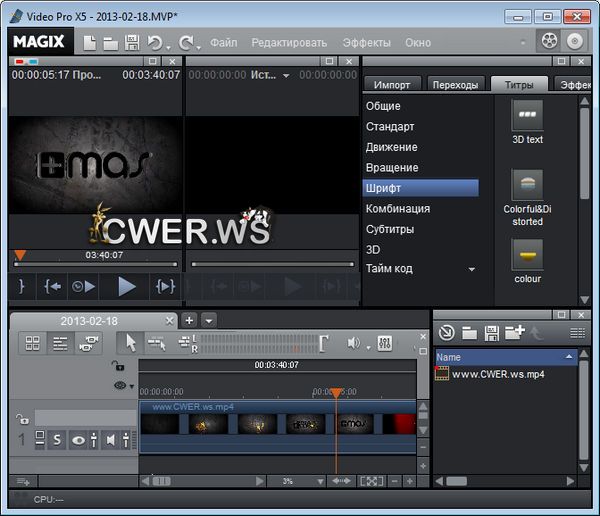Open the project tabs dropdown arrow
Screen dimensions: 600x516
tap(209, 320)
